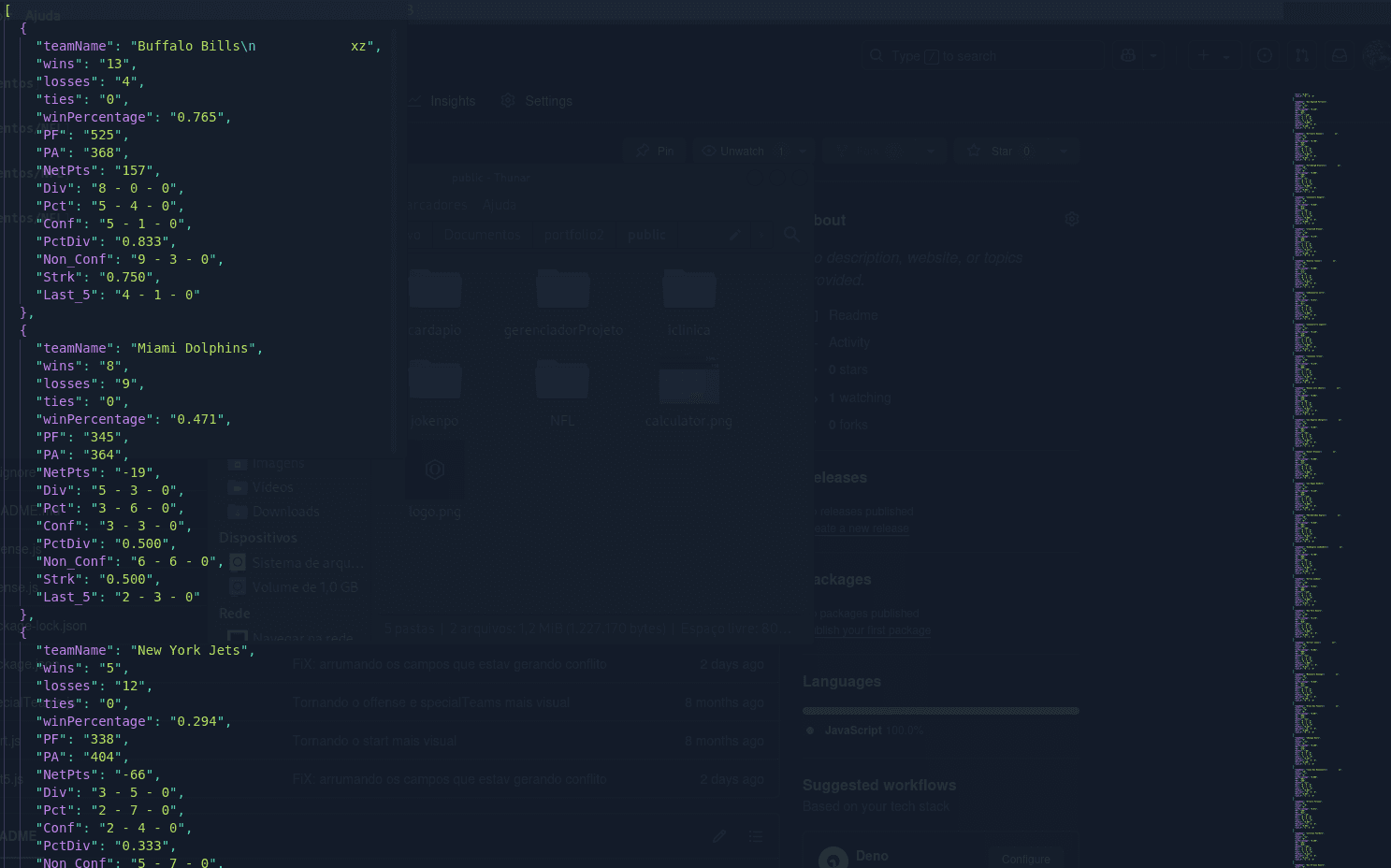The height and width of the screenshot is (868, 1391).
Task: Click the Star repository button
Action: tap(1001, 152)
